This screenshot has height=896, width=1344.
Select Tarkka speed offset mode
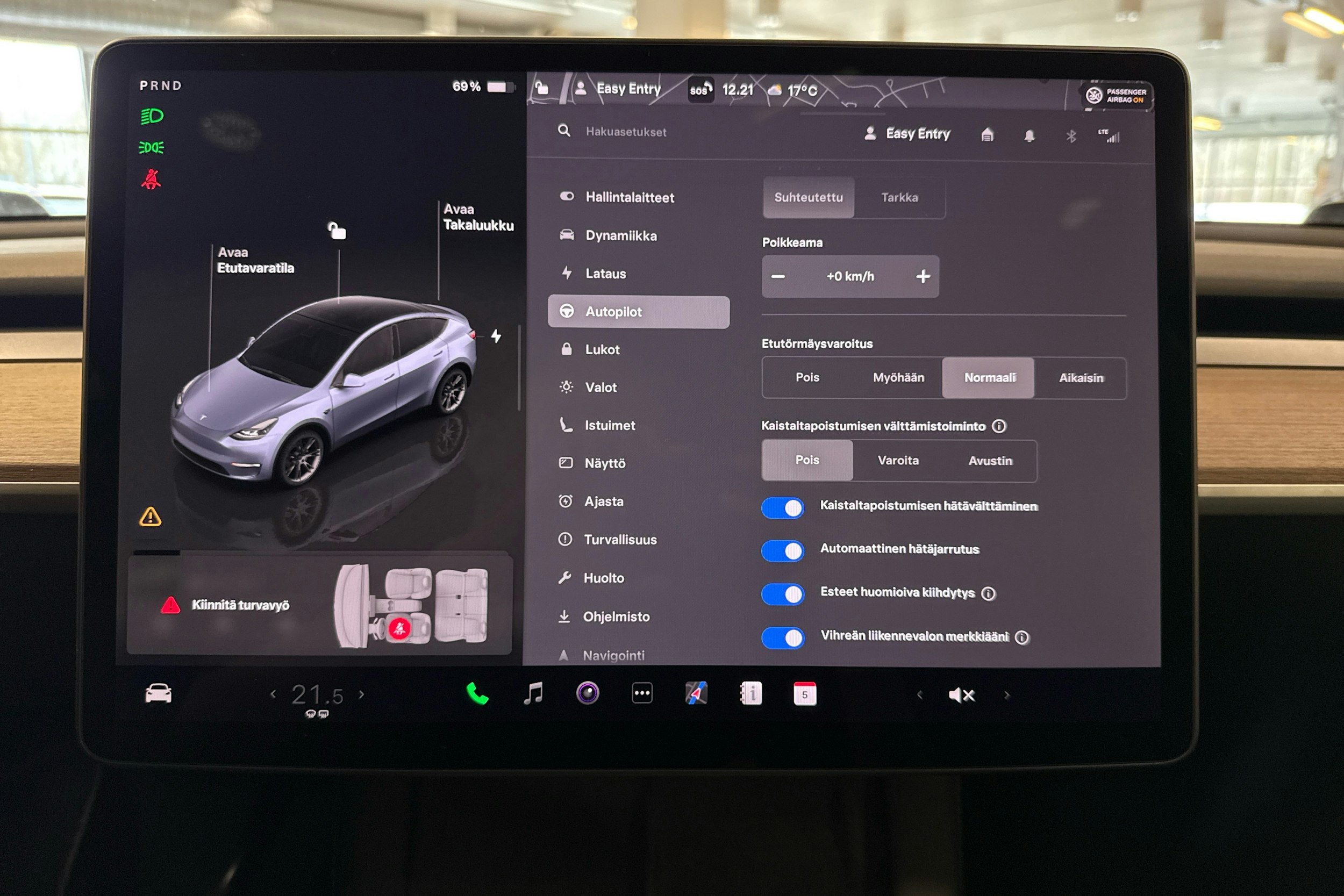click(x=899, y=198)
